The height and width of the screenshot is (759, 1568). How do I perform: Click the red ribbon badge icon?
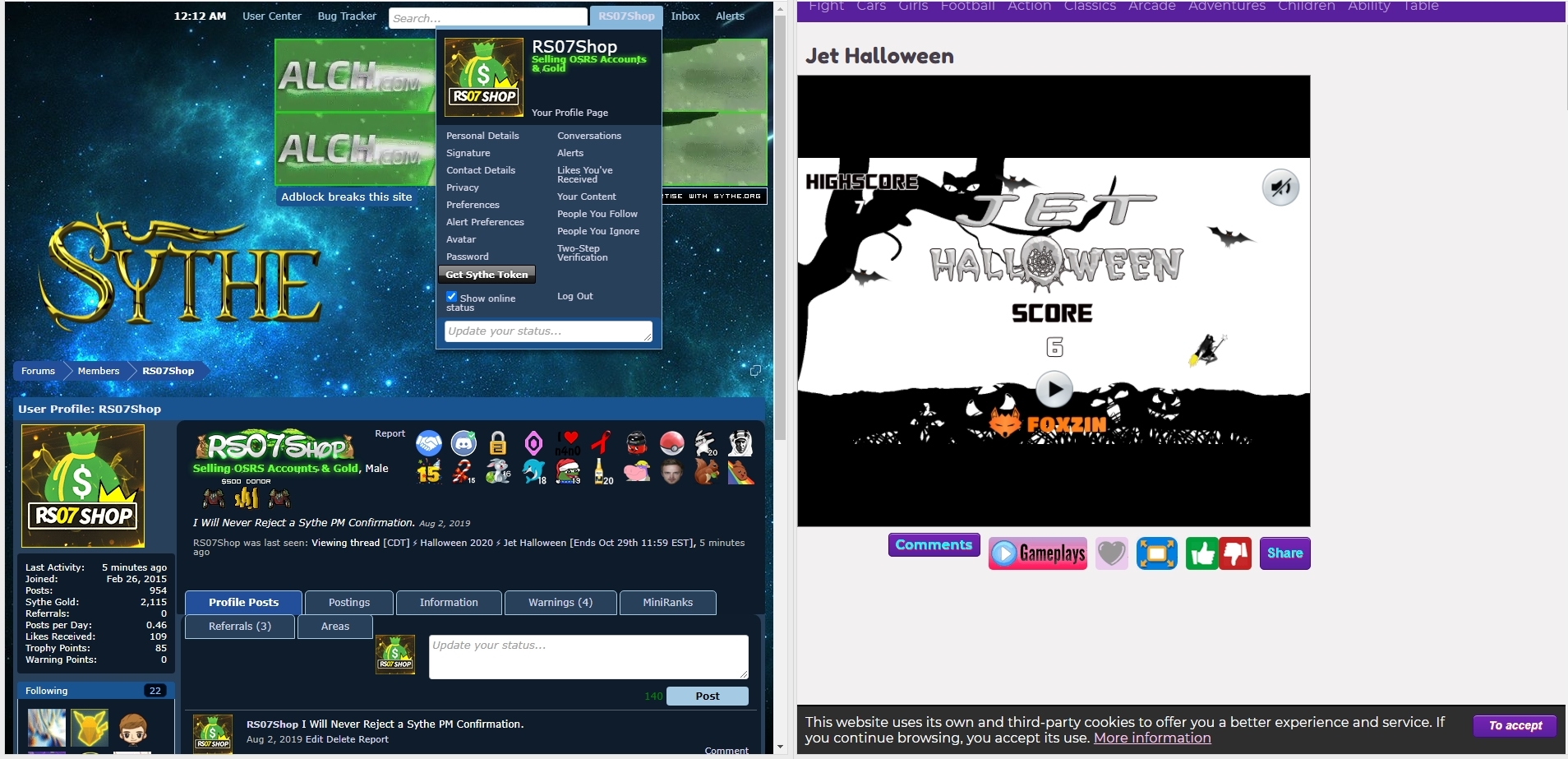602,443
